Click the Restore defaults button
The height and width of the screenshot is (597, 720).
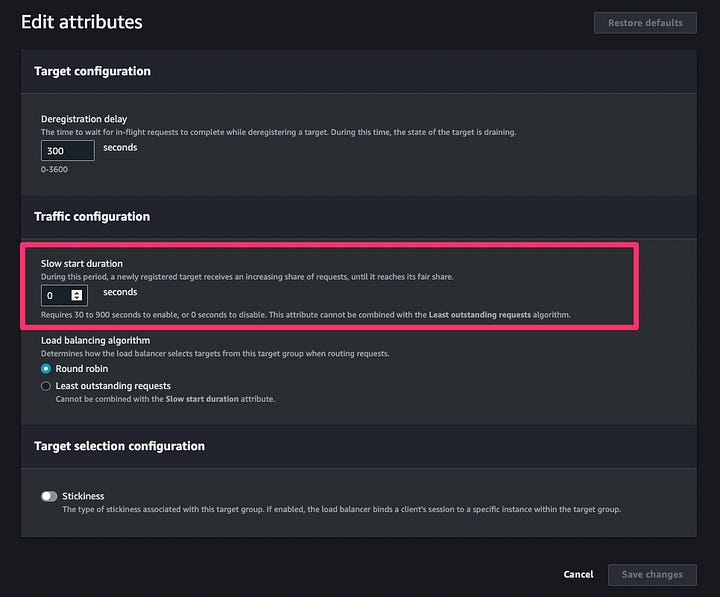pos(645,23)
